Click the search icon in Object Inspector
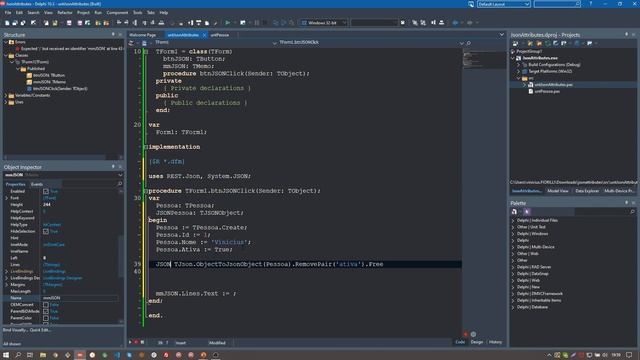640x360 pixels. [120, 184]
